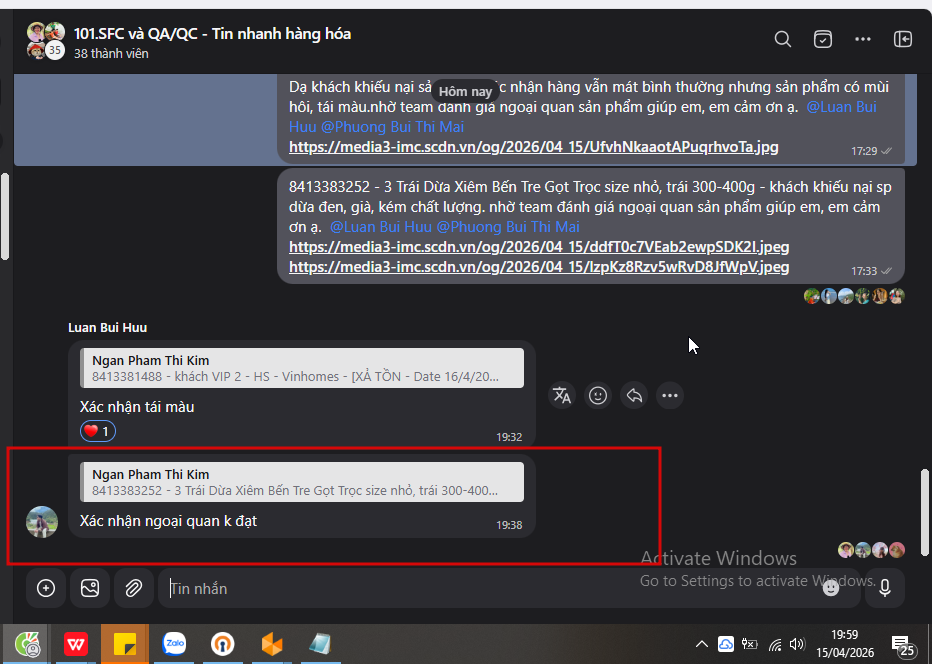932x664 pixels.
Task: Open the clock showing 19:59 15/04/2026
Action: [845, 644]
